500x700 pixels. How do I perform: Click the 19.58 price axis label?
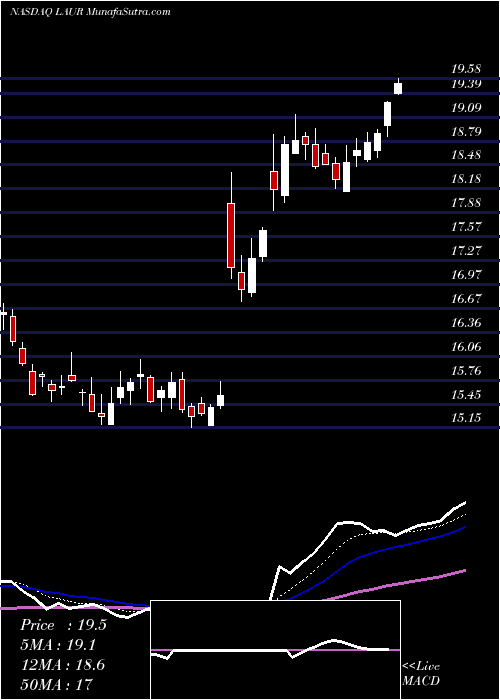[x=465, y=69]
